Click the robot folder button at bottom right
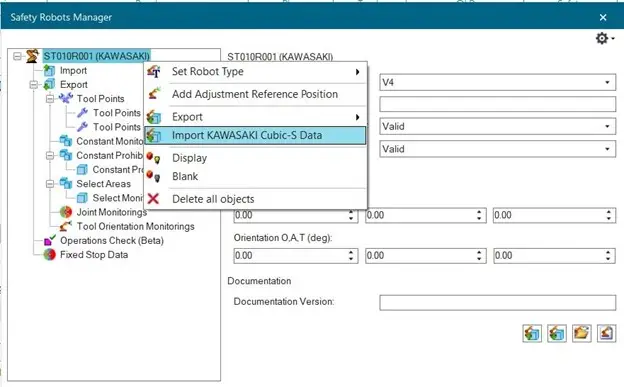Image resolution: width=624 pixels, height=387 pixels. pos(581,333)
